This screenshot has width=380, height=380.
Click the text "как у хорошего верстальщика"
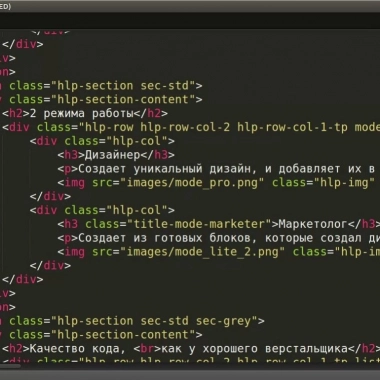click(x=254, y=349)
